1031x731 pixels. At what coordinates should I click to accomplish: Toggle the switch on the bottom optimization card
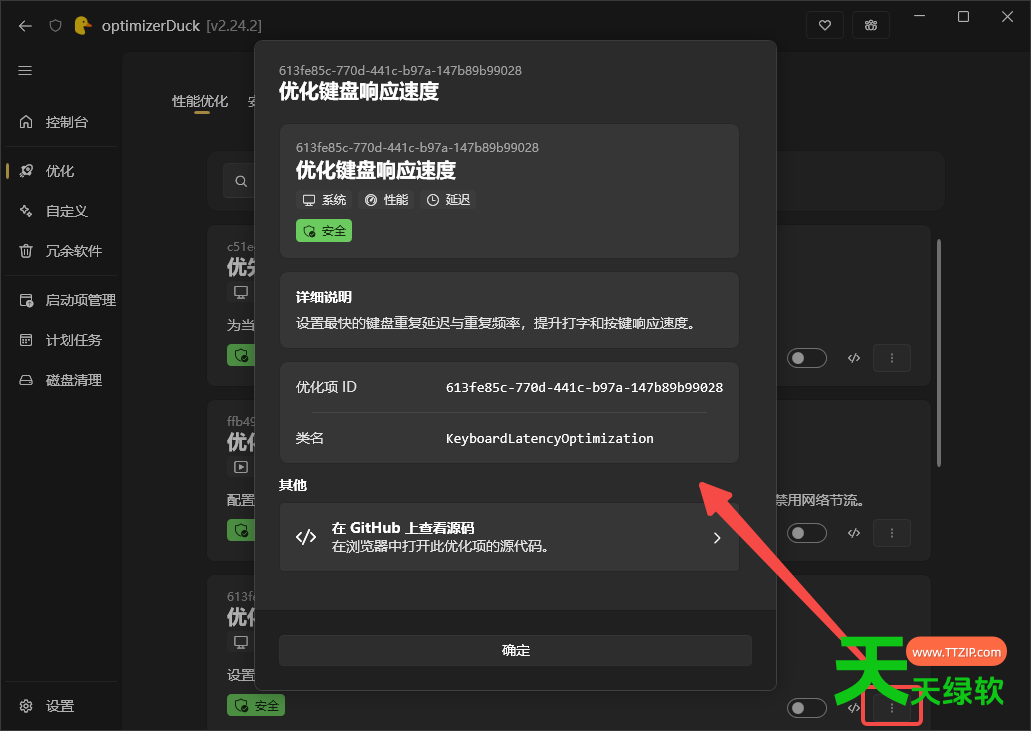pyautogui.click(x=807, y=708)
